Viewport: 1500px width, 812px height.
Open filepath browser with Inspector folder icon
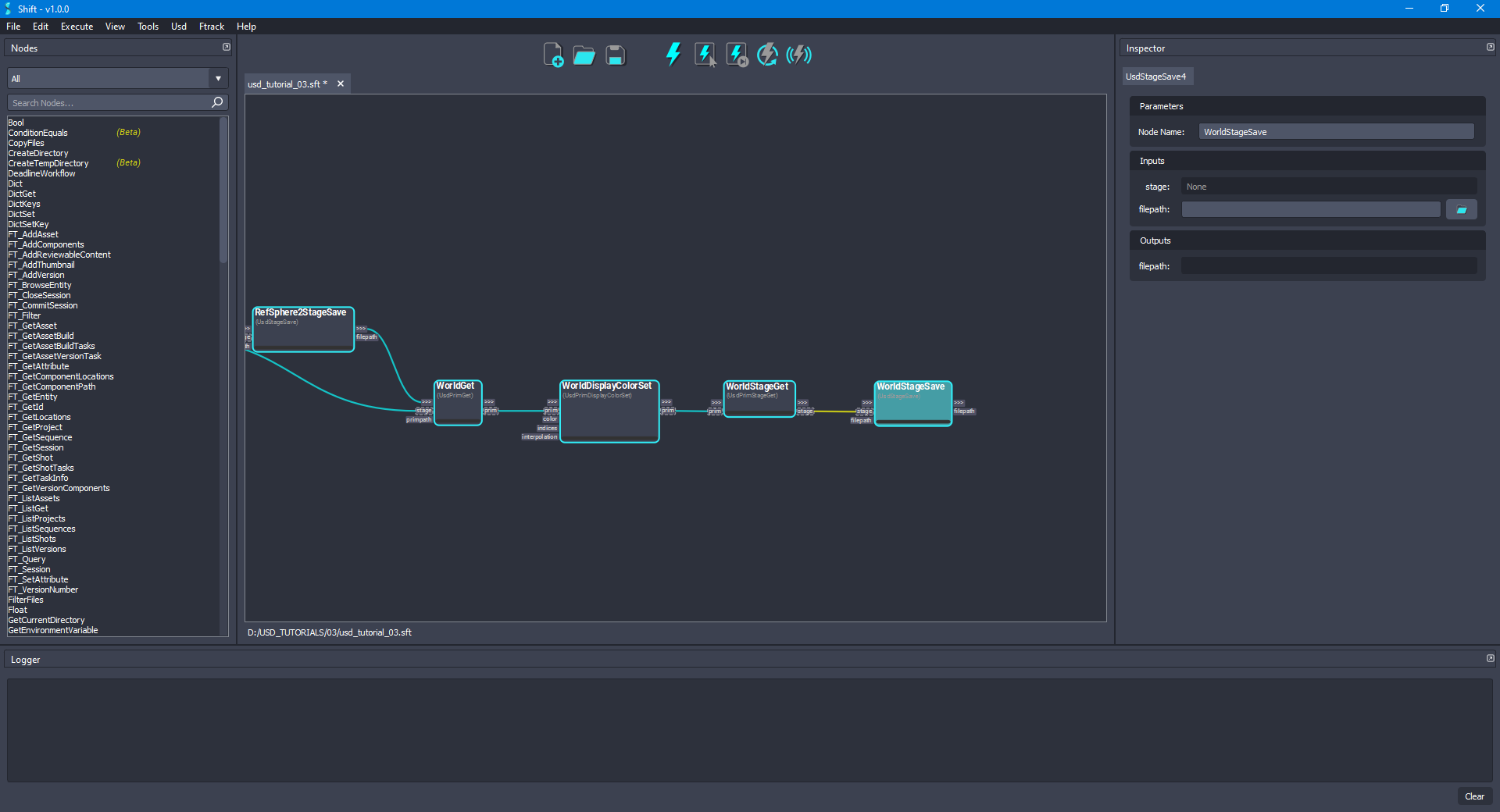point(1461,209)
